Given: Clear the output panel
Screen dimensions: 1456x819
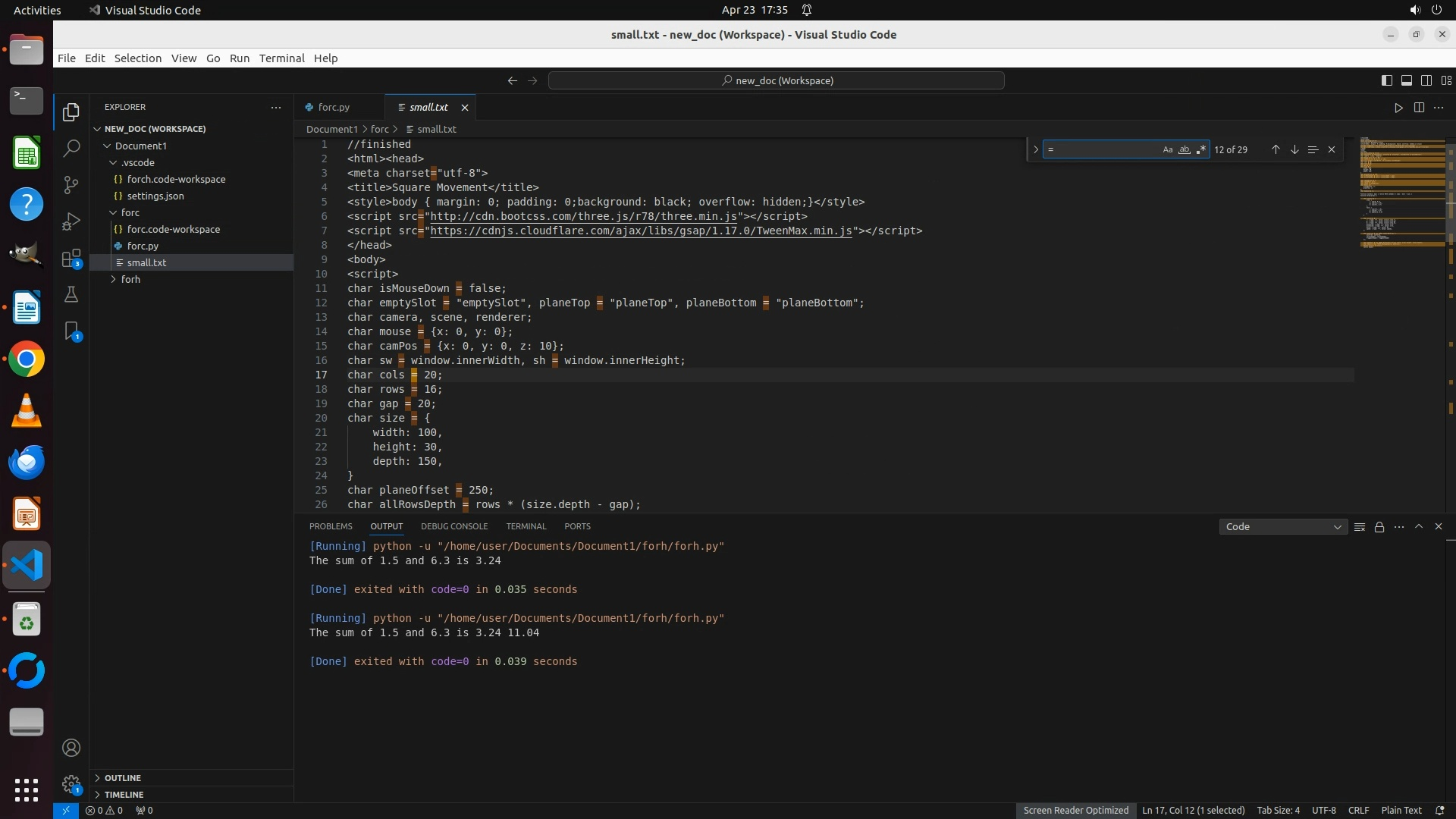Looking at the screenshot, I should [1360, 527].
